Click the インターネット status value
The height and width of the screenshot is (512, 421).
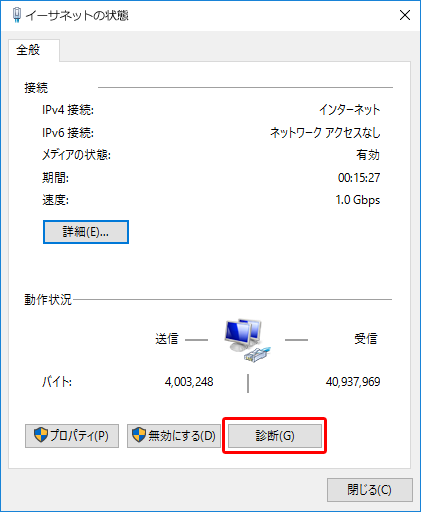pos(349,109)
